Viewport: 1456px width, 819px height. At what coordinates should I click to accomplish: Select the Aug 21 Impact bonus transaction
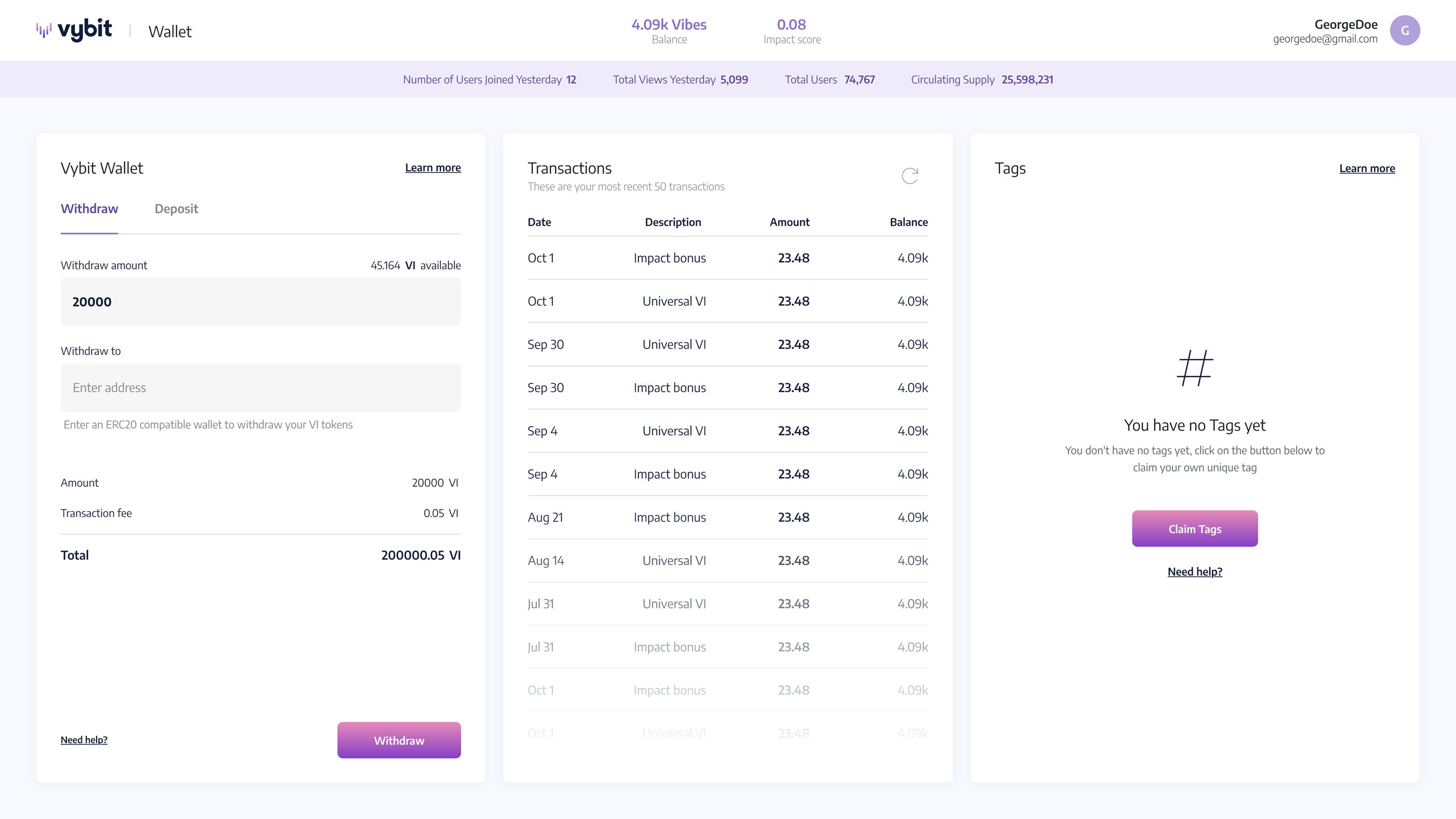[727, 517]
